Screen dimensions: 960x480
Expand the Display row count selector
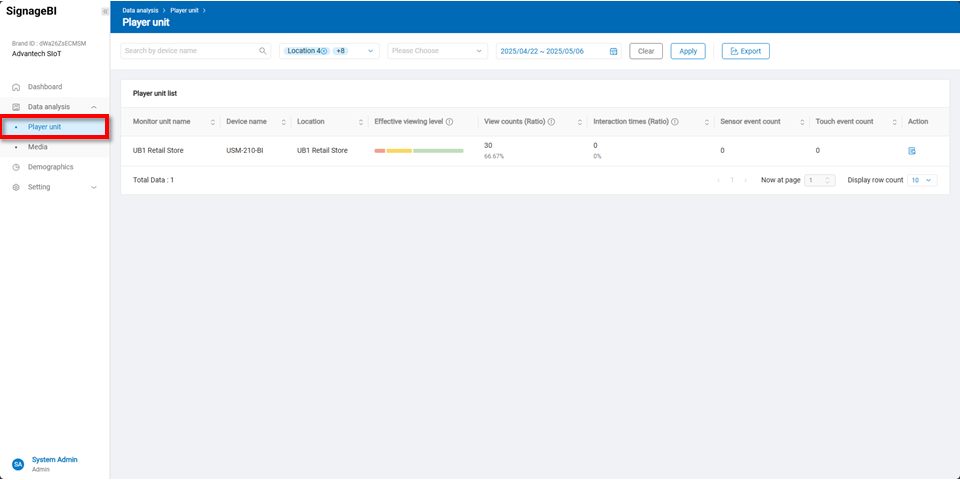(x=921, y=180)
